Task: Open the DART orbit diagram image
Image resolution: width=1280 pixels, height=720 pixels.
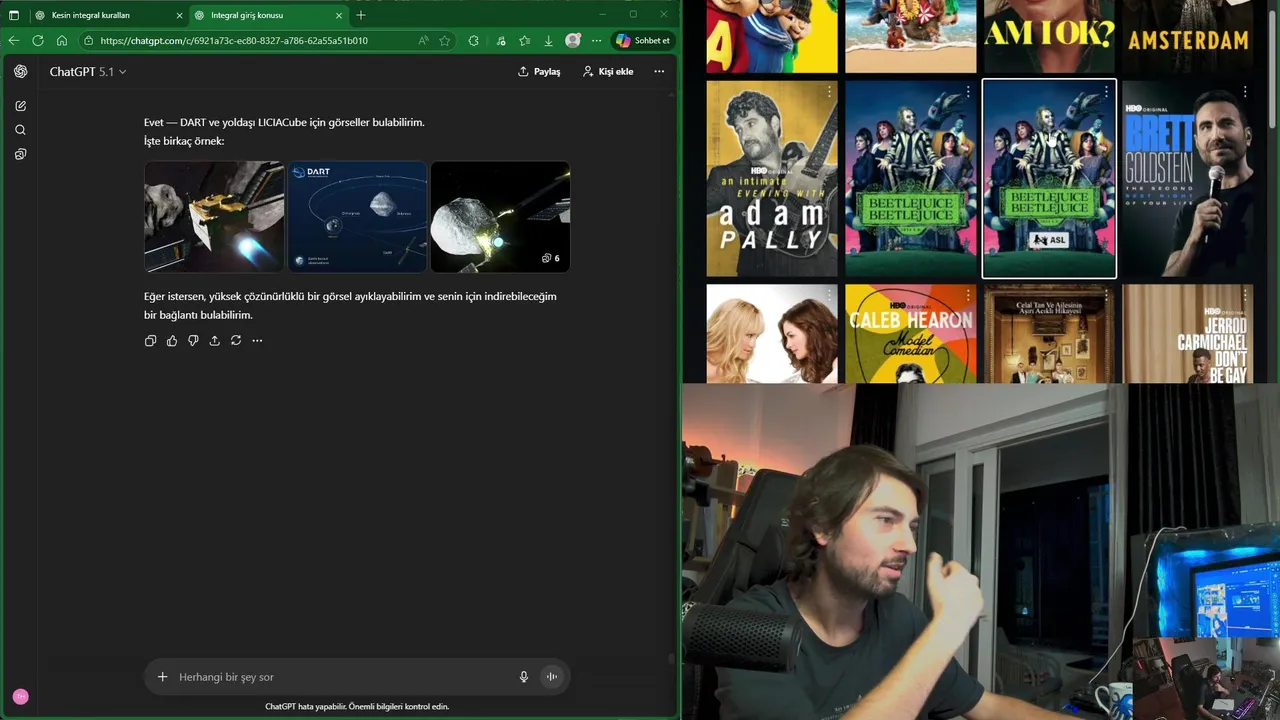Action: point(358,217)
